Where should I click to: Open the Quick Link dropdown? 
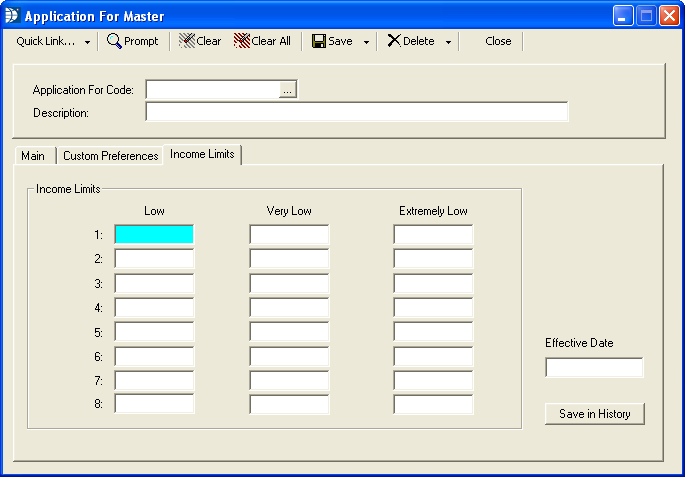[x=53, y=41]
